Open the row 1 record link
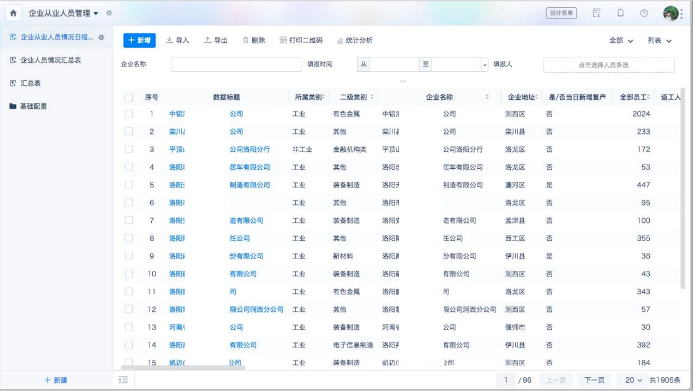Screen dimensions: 693x391 206,114
